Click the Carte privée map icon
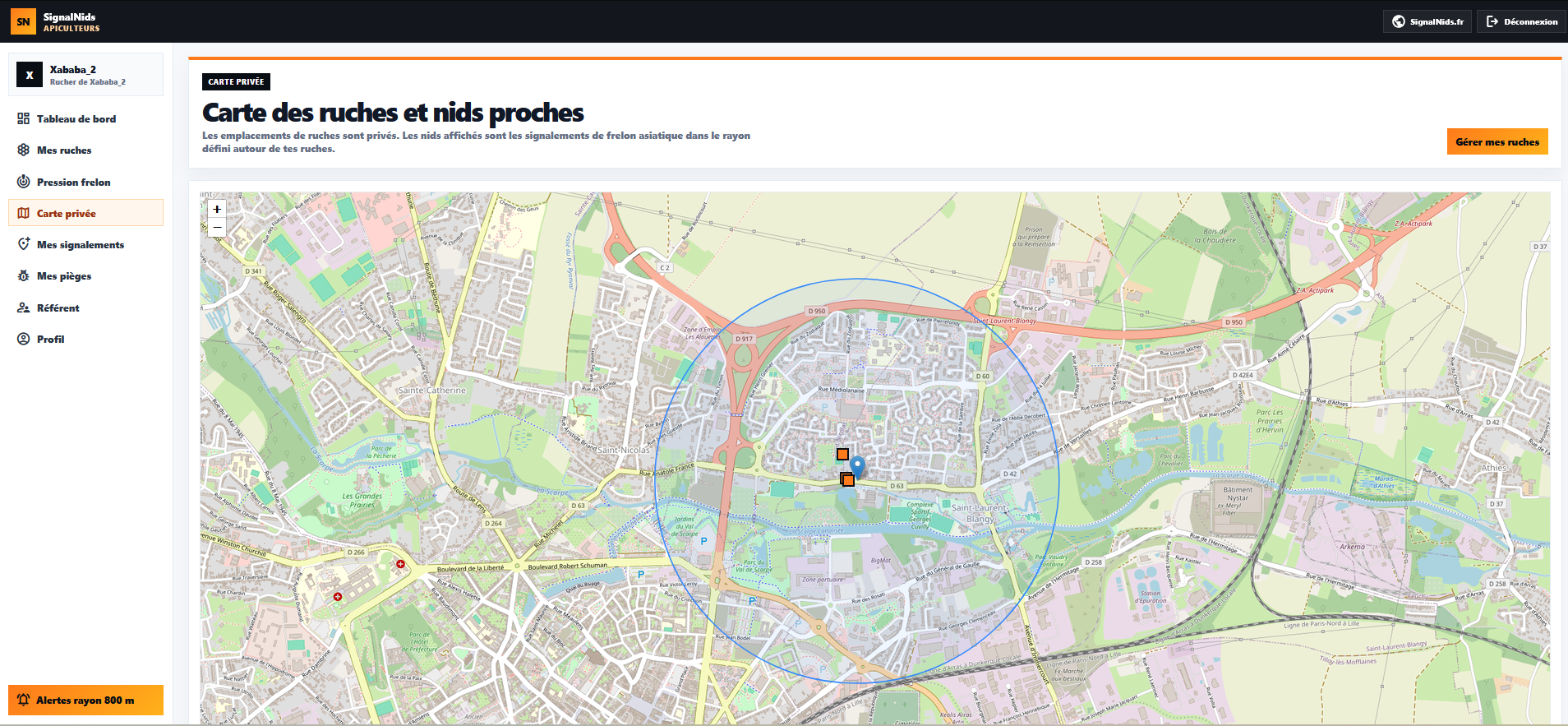1568x726 pixels. [23, 213]
